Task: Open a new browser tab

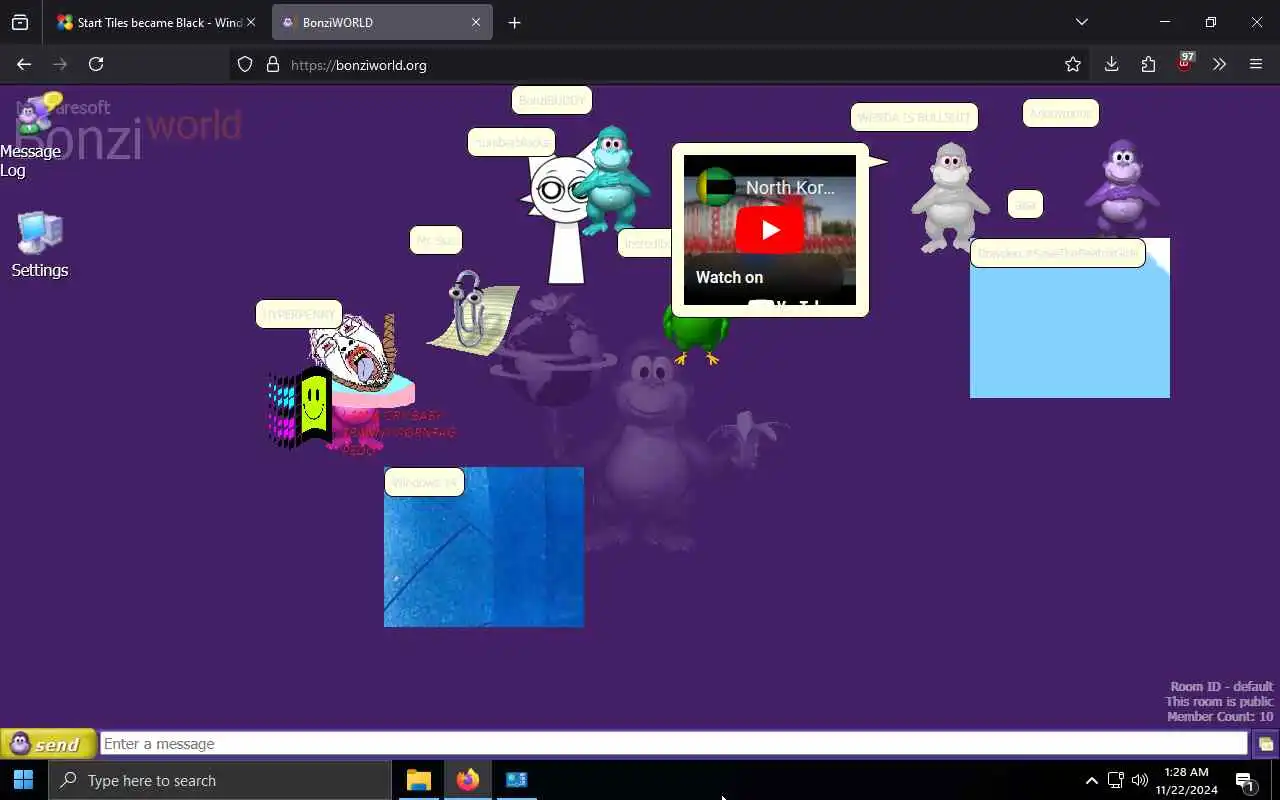Action: (x=514, y=22)
